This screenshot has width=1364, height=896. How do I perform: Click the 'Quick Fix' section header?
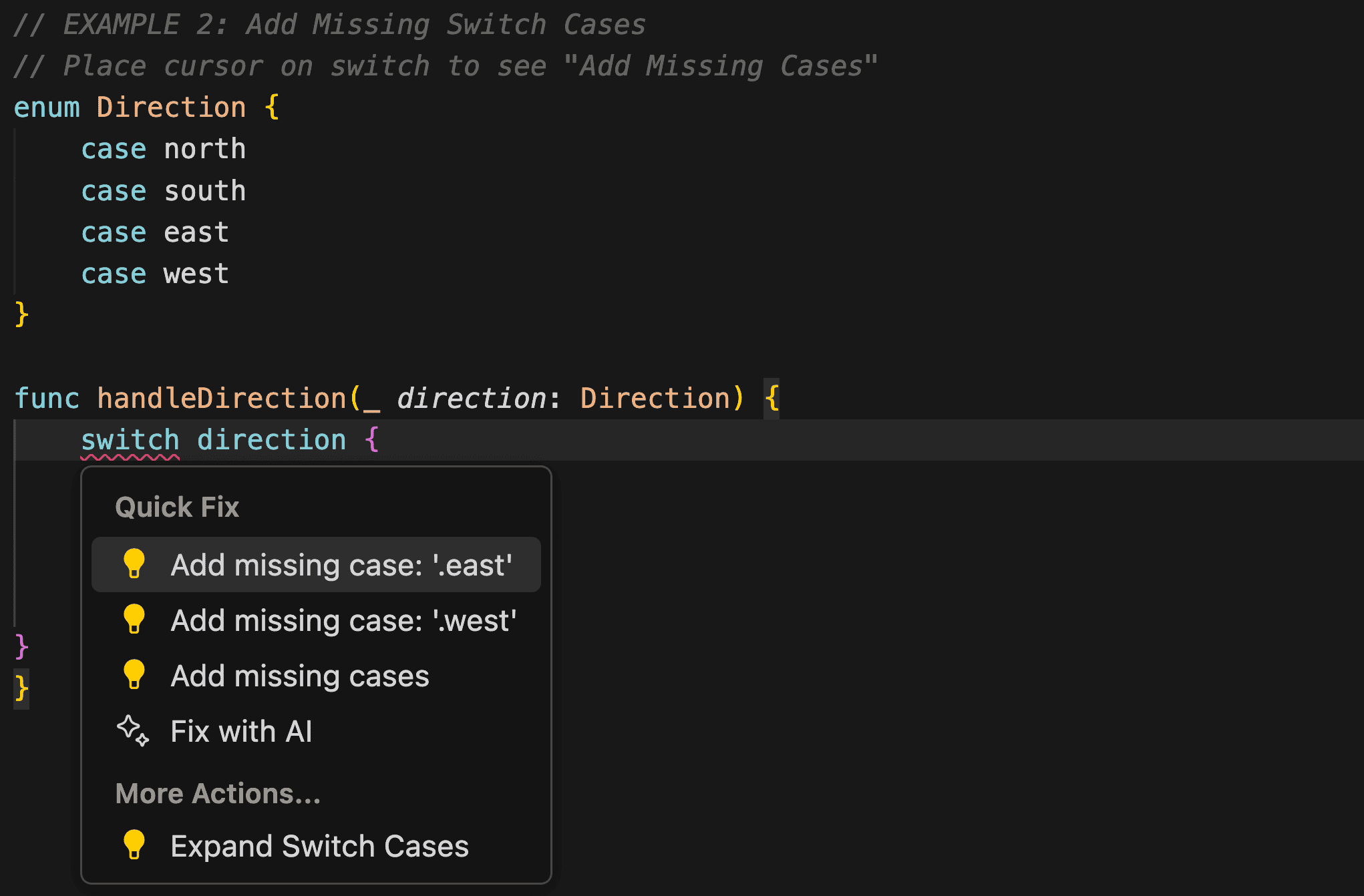(x=176, y=507)
